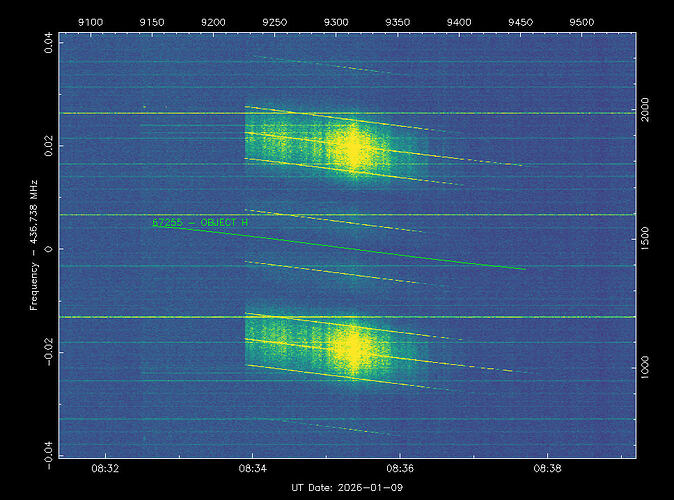This screenshot has height=500, width=674.
Task: Select the 08:38 time axis tick label
Action: (548, 468)
